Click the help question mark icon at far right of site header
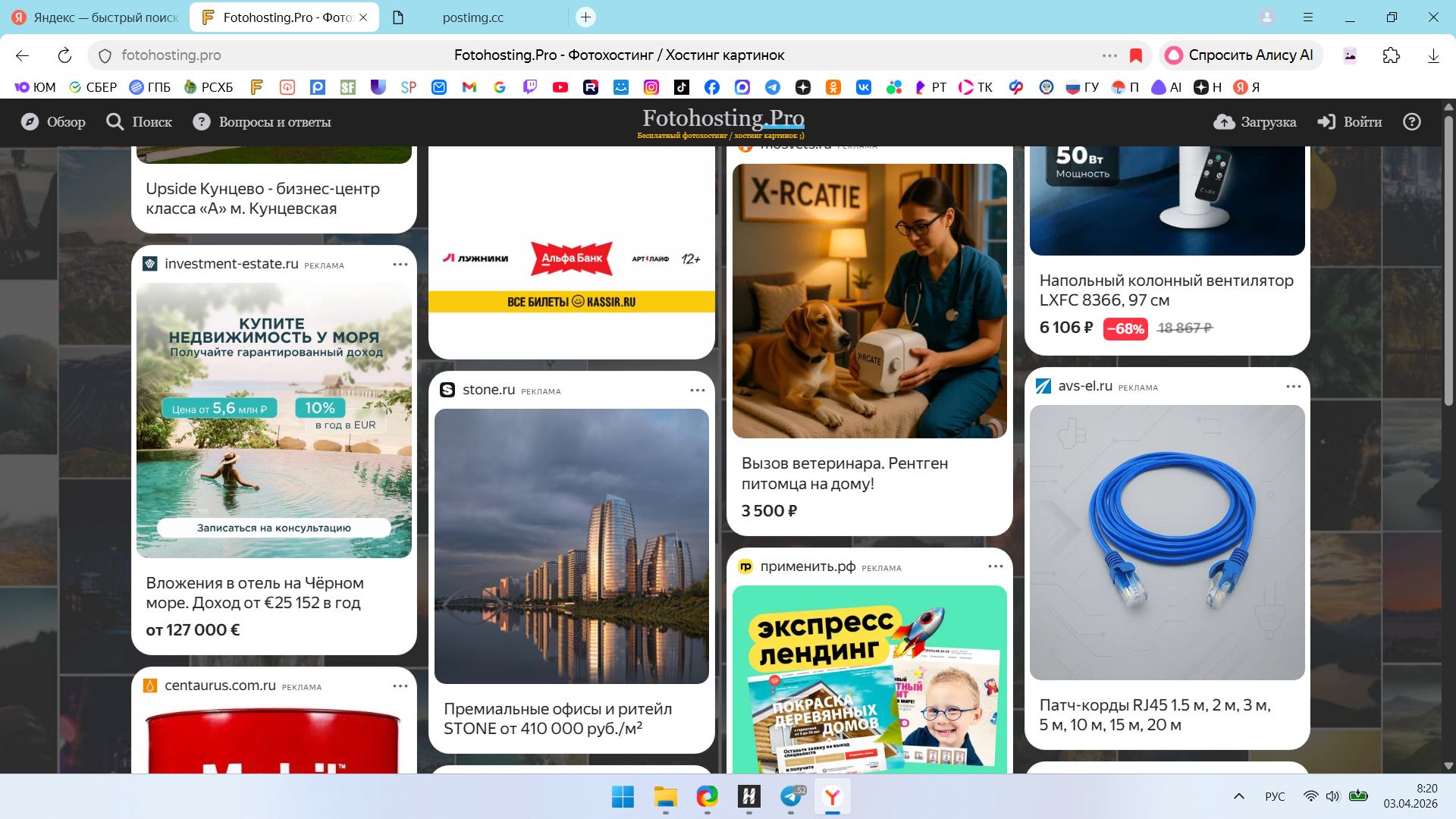Image resolution: width=1456 pixels, height=819 pixels. click(x=1411, y=122)
